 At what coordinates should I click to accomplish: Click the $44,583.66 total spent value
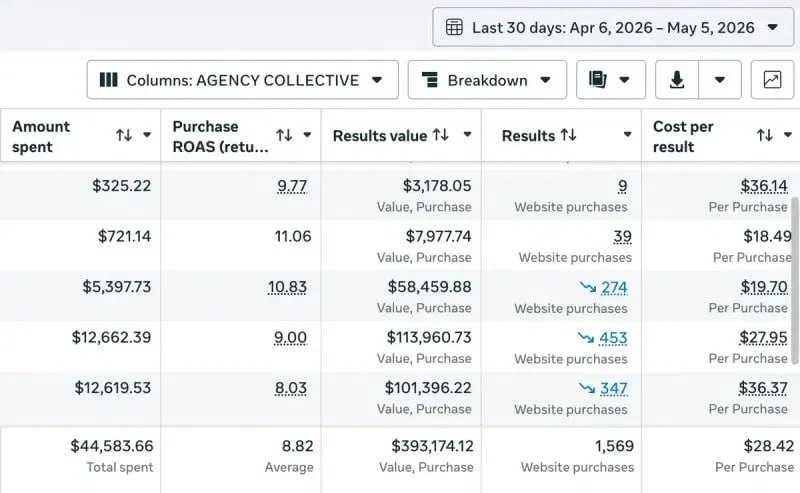112,446
